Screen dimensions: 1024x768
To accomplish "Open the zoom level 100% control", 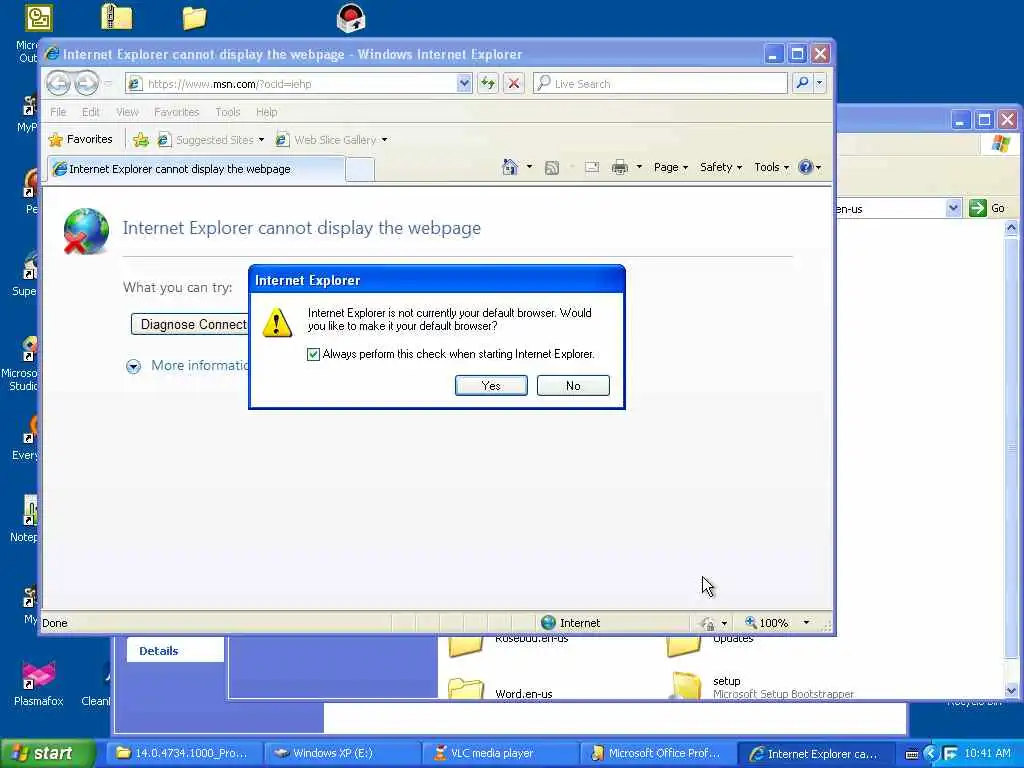I will click(x=767, y=623).
